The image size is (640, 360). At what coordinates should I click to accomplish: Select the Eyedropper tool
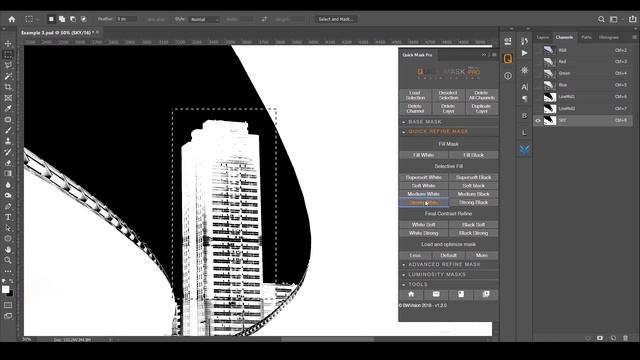click(8, 109)
